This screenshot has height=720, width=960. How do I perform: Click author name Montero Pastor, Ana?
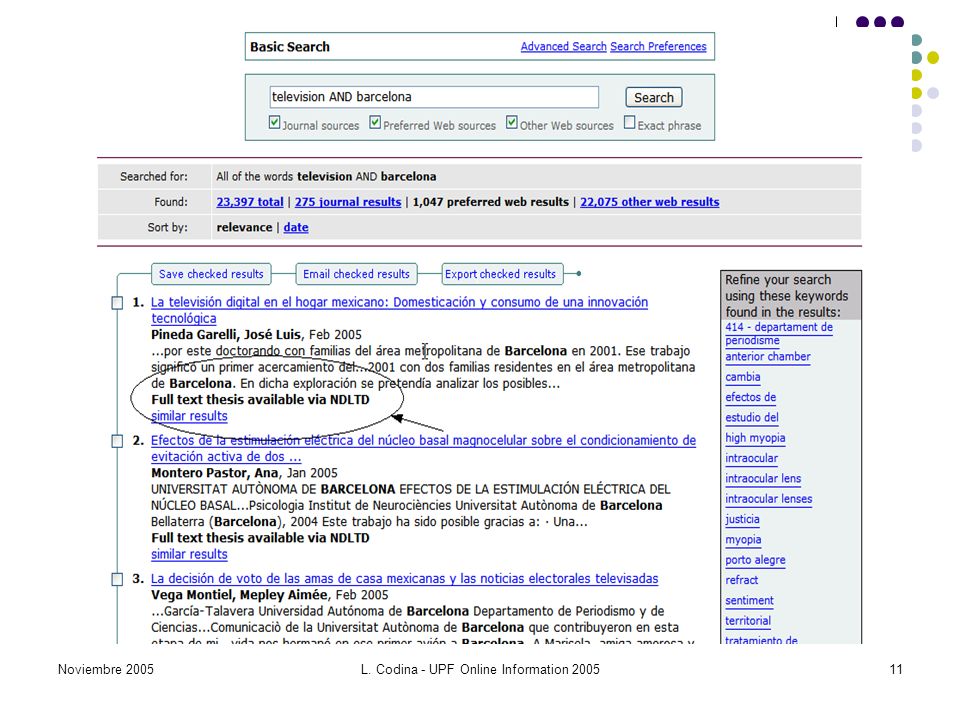point(214,473)
